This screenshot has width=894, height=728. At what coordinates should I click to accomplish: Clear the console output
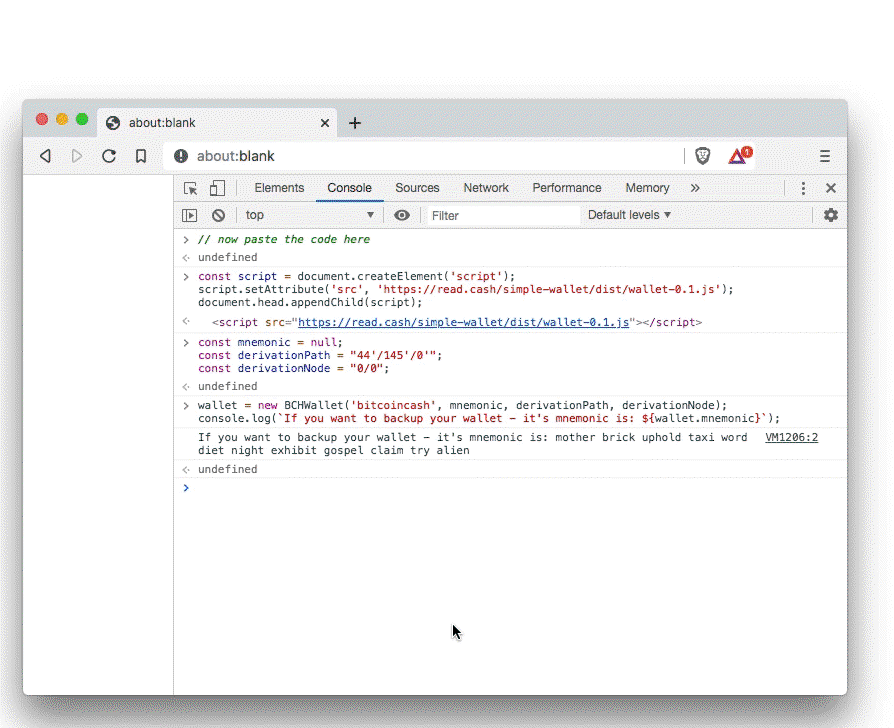click(x=218, y=215)
